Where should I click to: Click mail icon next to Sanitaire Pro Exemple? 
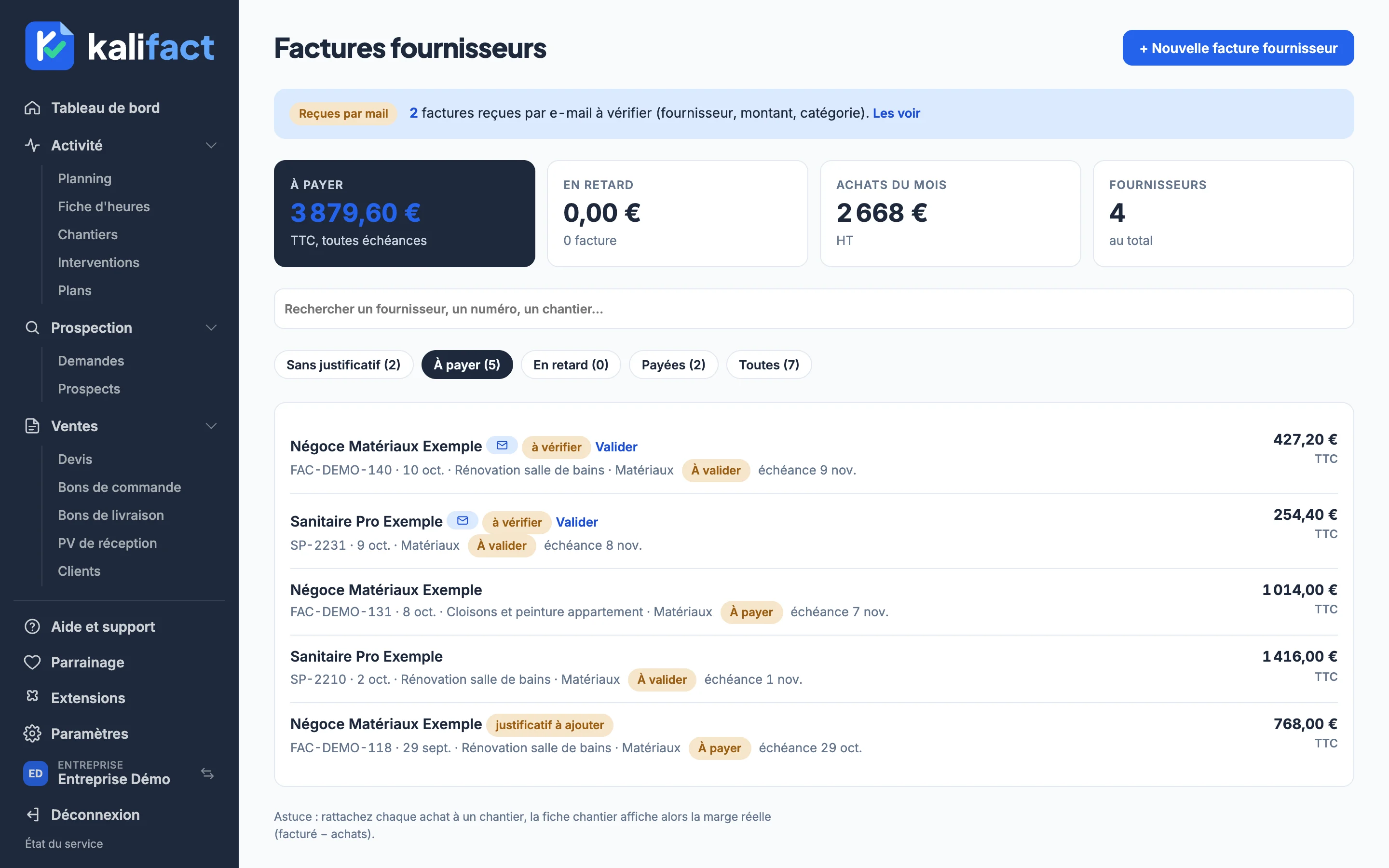pyautogui.click(x=463, y=521)
